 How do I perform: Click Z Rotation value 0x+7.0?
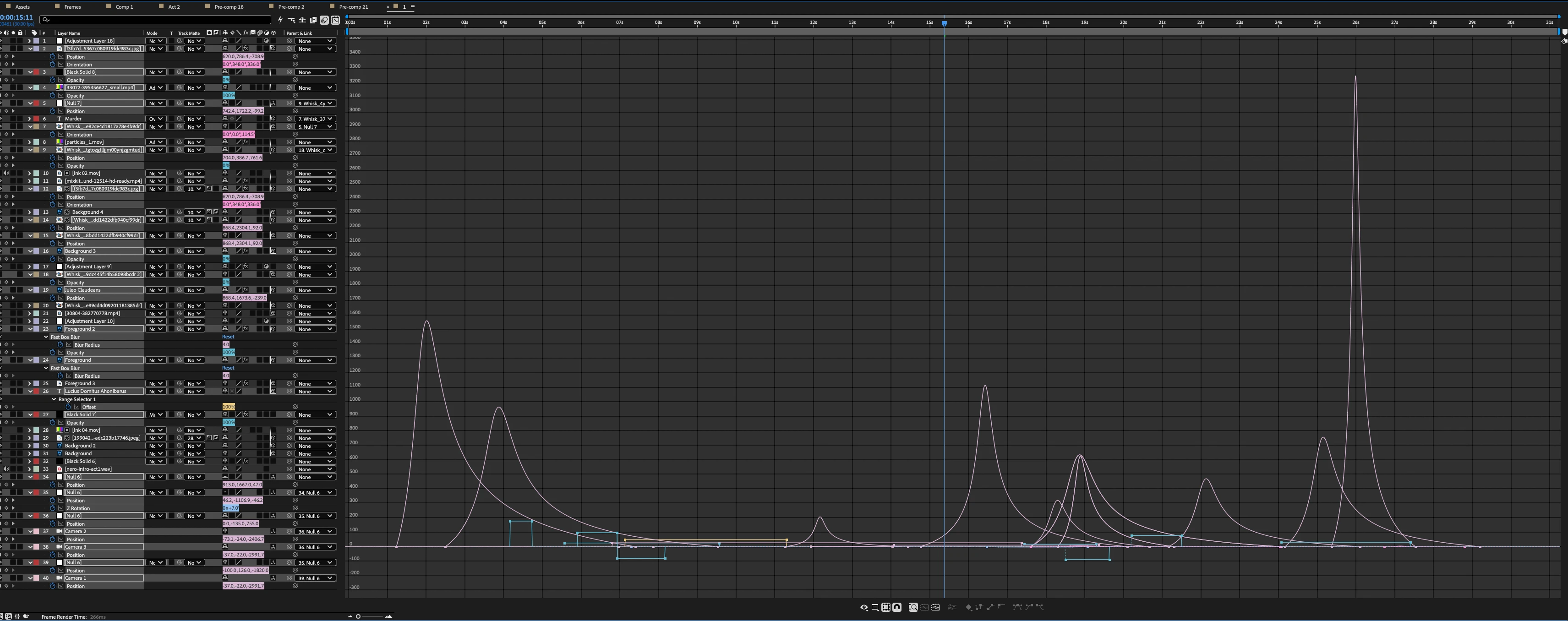click(231, 508)
